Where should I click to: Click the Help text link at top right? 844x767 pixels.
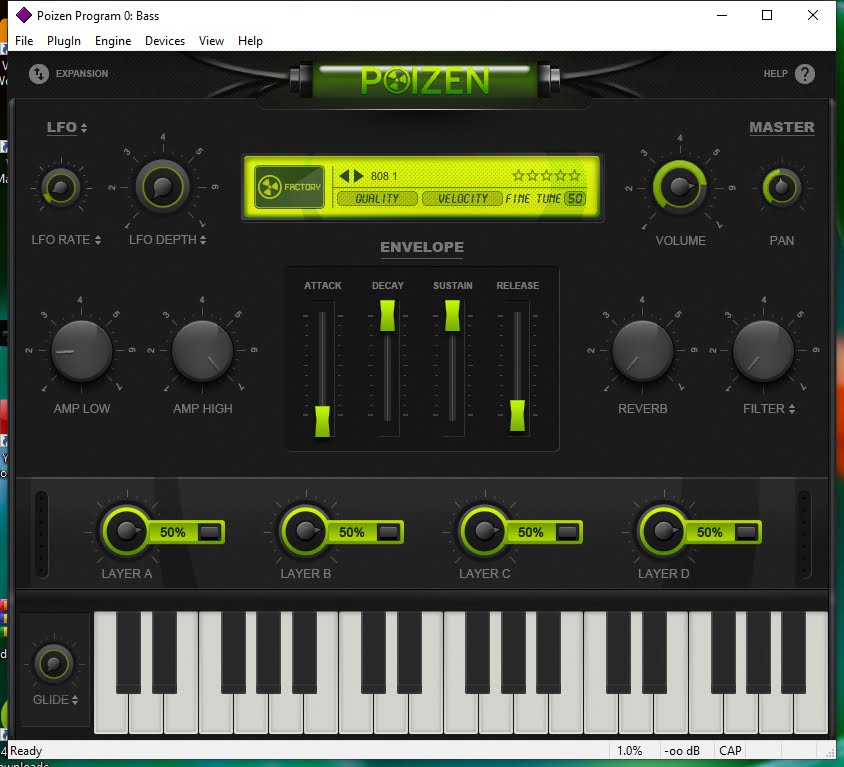[x=775, y=74]
